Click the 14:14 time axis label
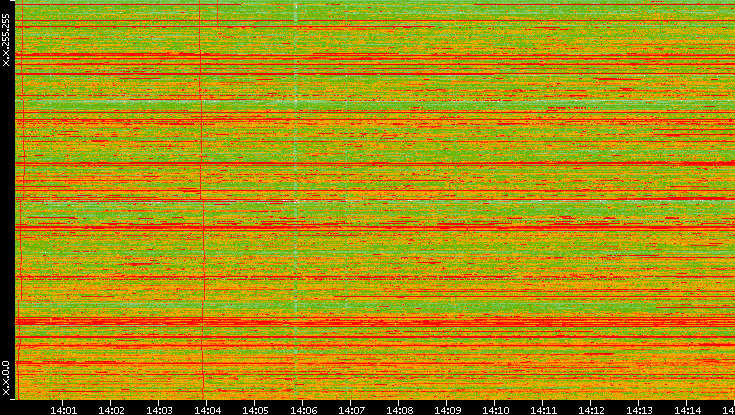 pos(687,410)
